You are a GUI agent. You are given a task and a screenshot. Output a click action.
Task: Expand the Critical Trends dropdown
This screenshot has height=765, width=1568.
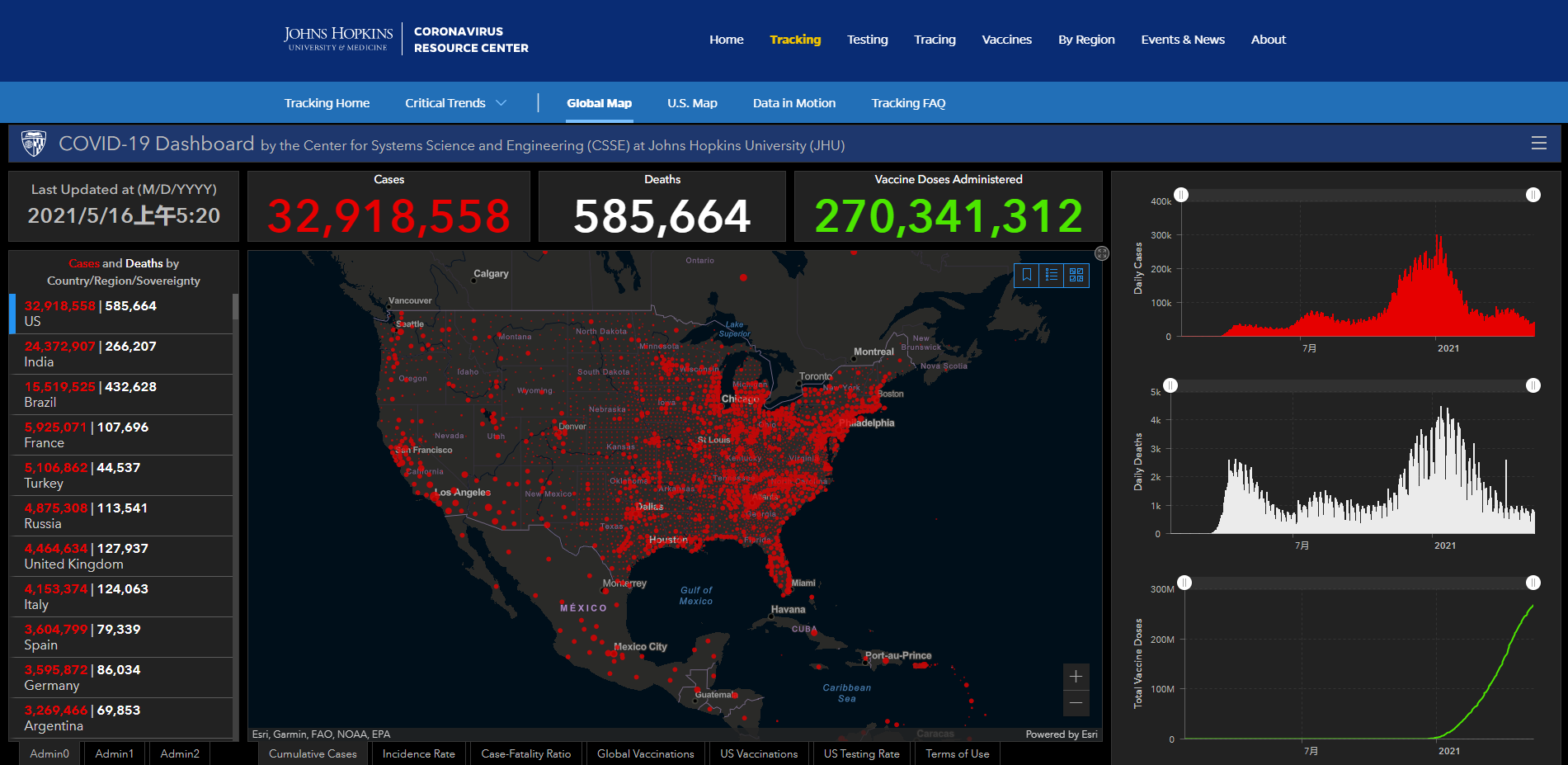(455, 103)
